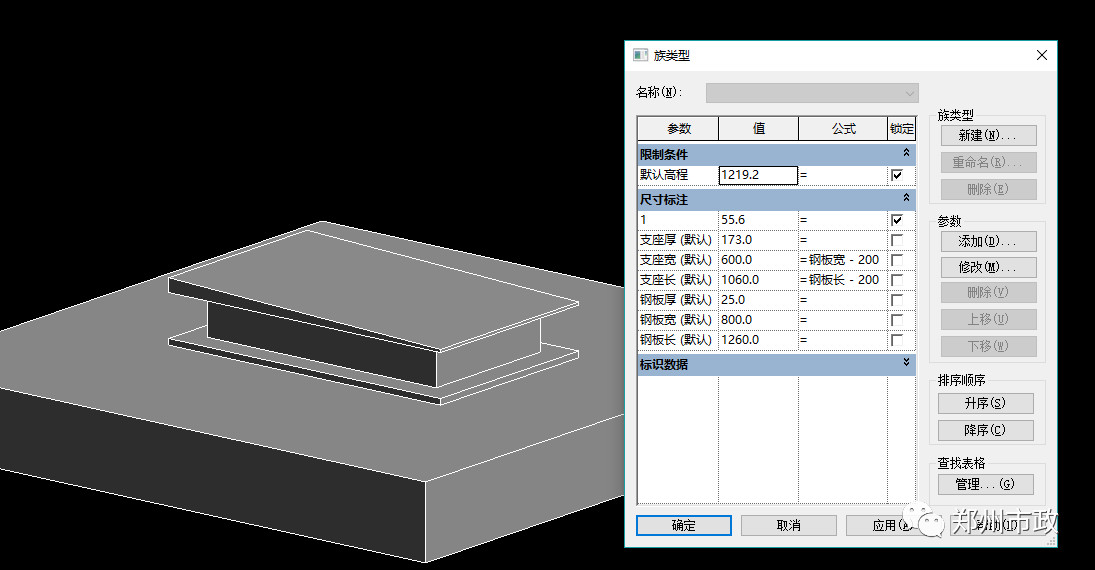Click the 锁定 column header

coord(902,129)
